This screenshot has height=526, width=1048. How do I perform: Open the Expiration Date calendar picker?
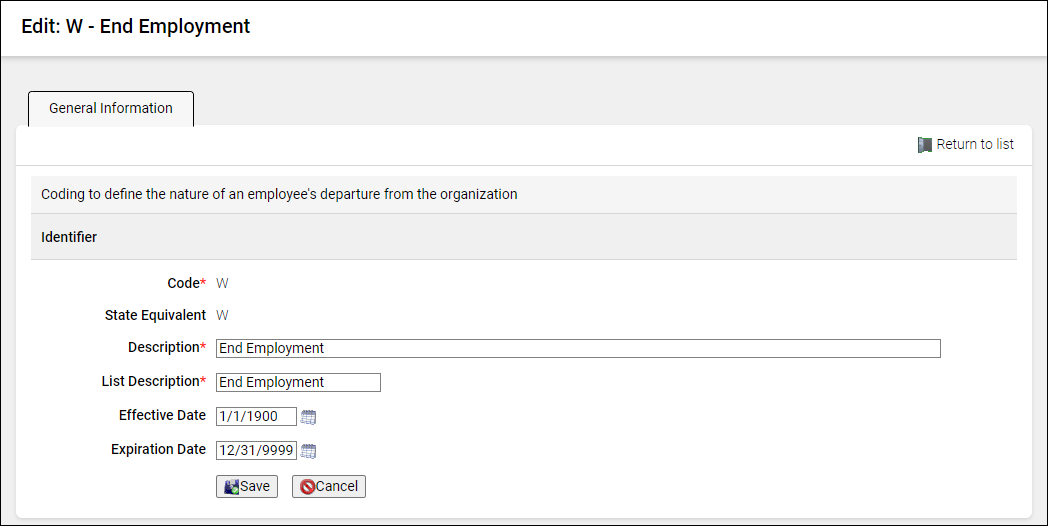click(x=308, y=451)
